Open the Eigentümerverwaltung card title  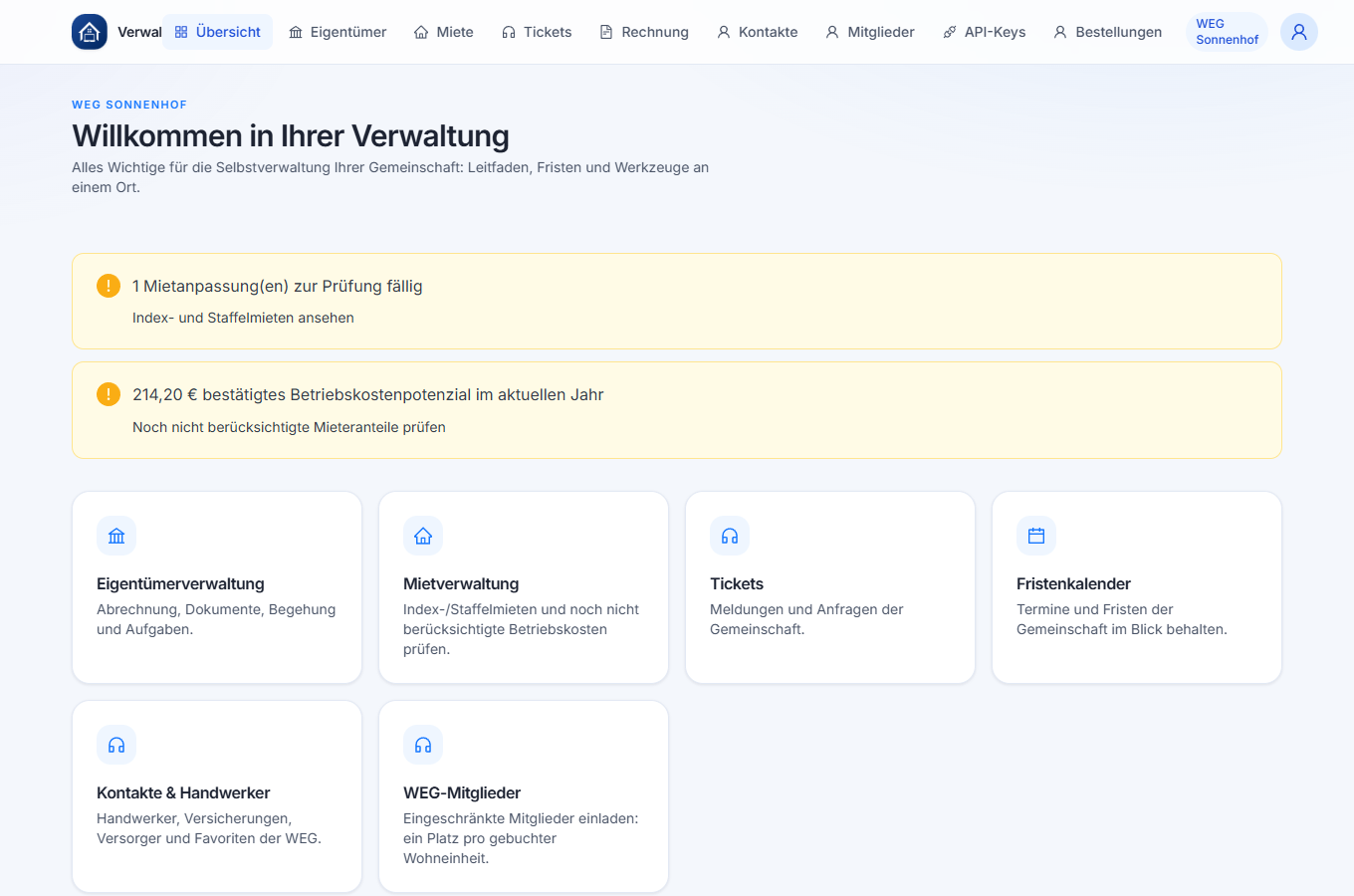[x=180, y=583]
